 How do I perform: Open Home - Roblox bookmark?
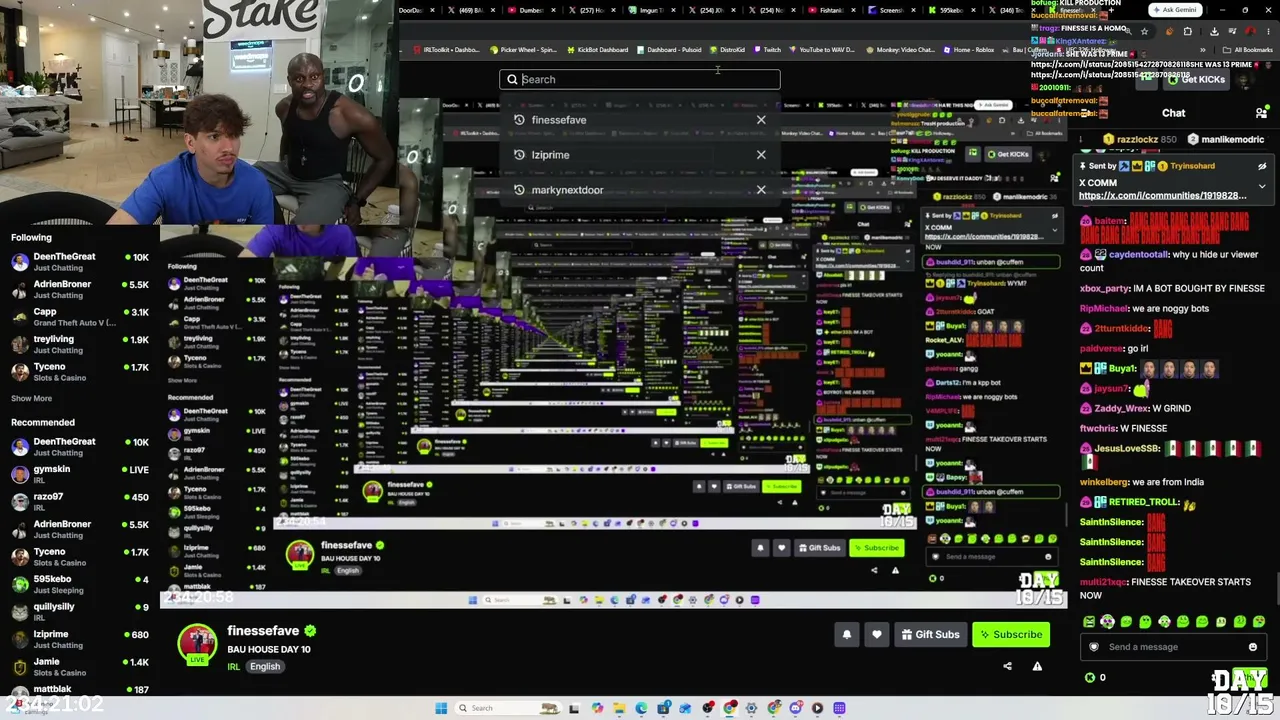(969, 50)
